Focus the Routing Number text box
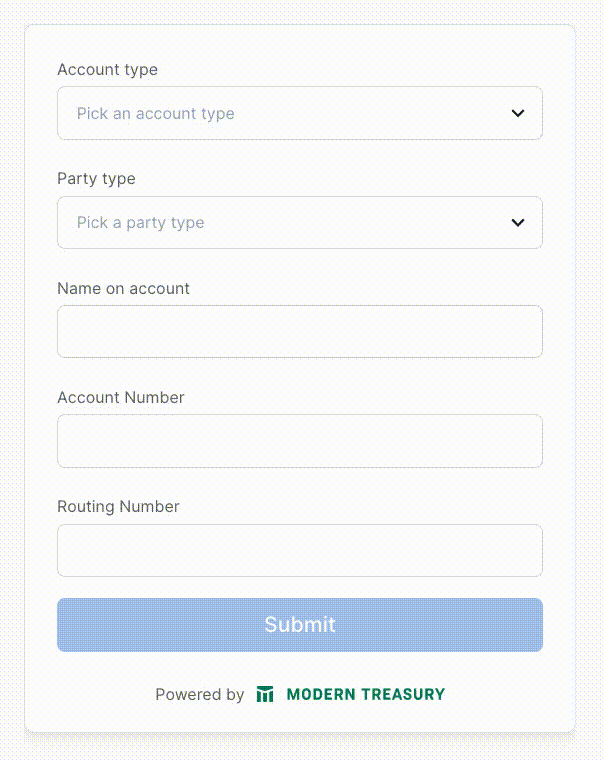The width and height of the screenshot is (604, 760). pyautogui.click(x=299, y=550)
